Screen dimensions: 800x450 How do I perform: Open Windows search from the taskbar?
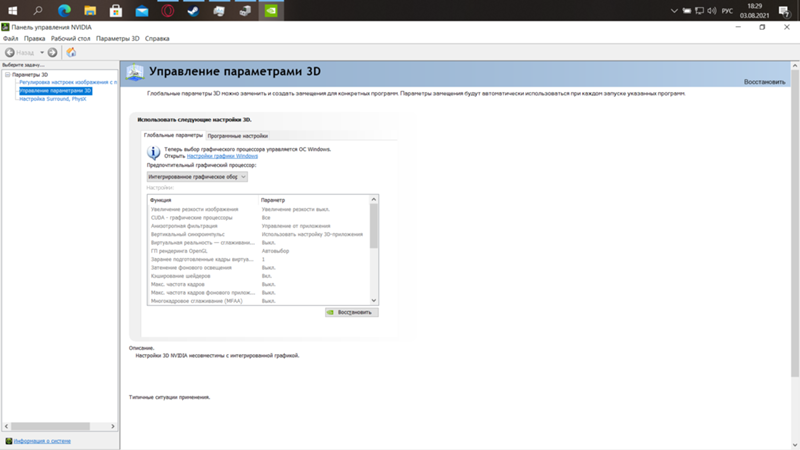[x=38, y=10]
